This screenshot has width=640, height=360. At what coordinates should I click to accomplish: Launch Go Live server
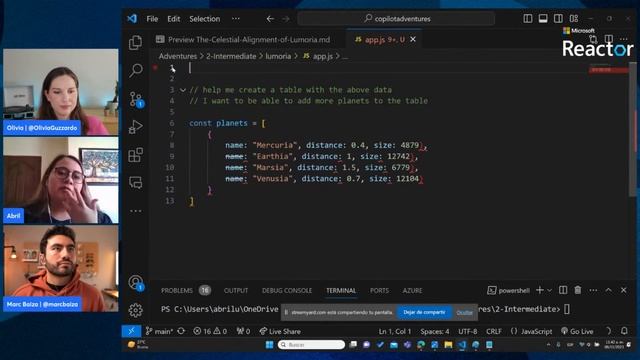tap(577, 331)
